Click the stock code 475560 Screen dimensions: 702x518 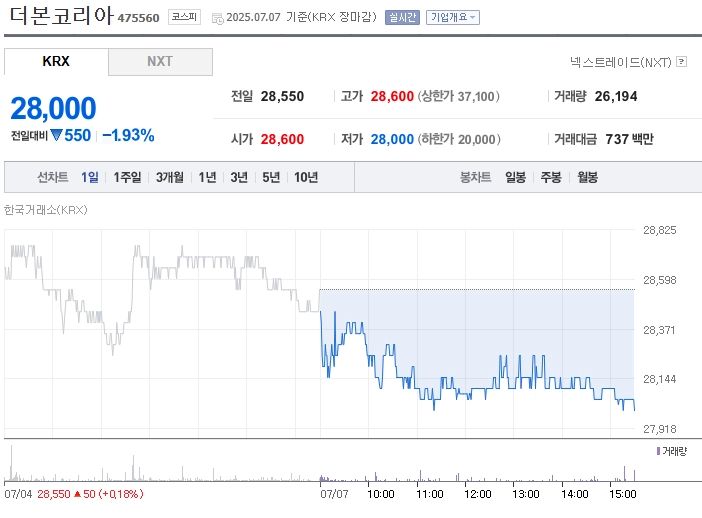pos(138,18)
